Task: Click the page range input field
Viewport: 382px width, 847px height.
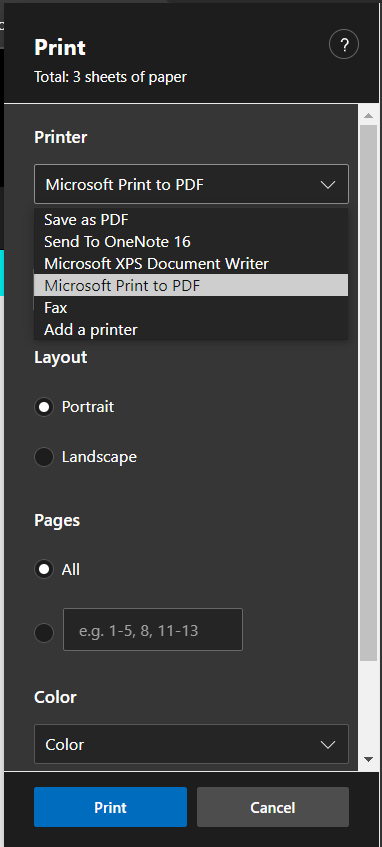Action: pos(153,629)
